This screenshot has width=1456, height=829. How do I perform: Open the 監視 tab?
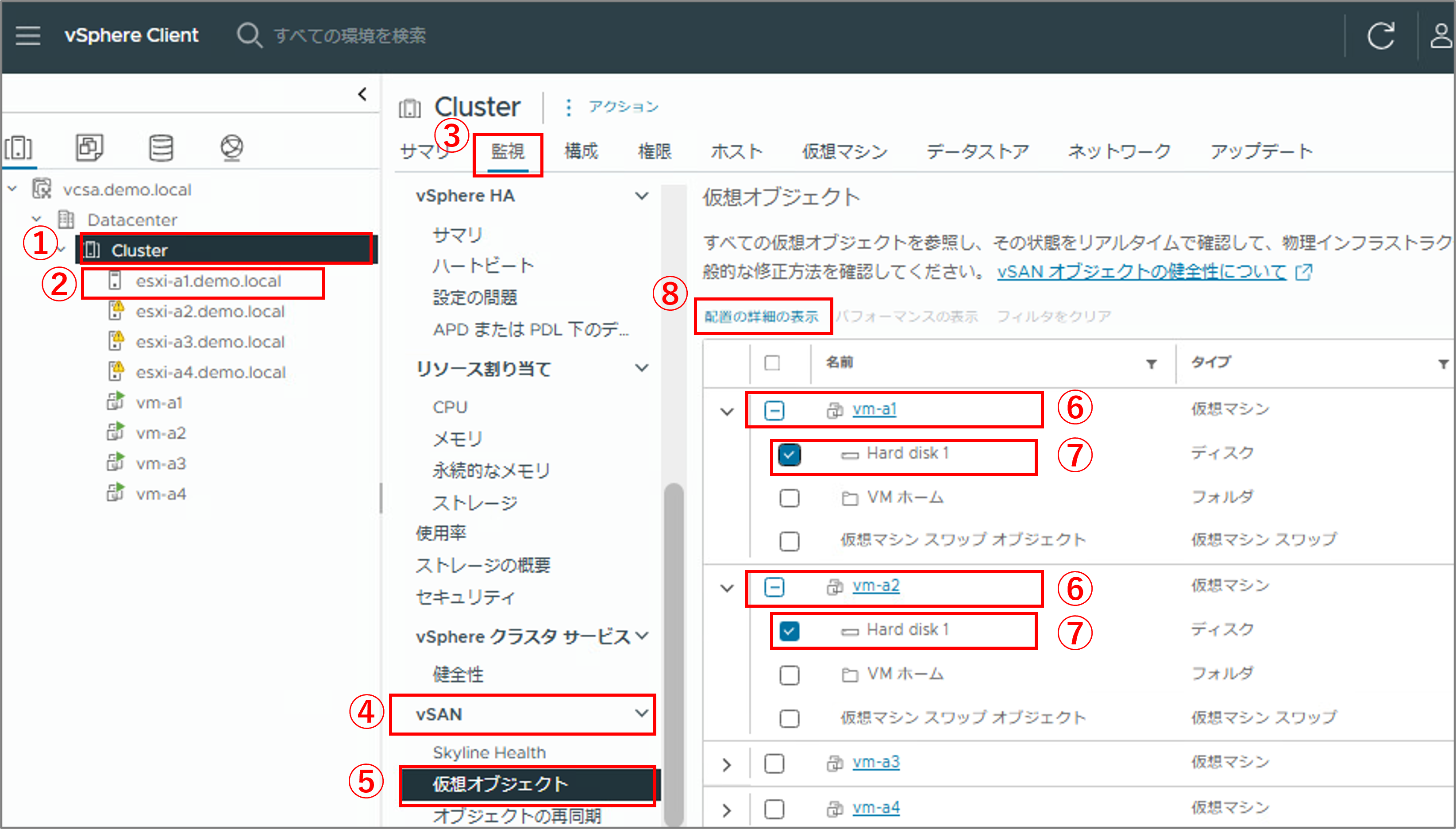[x=507, y=151]
